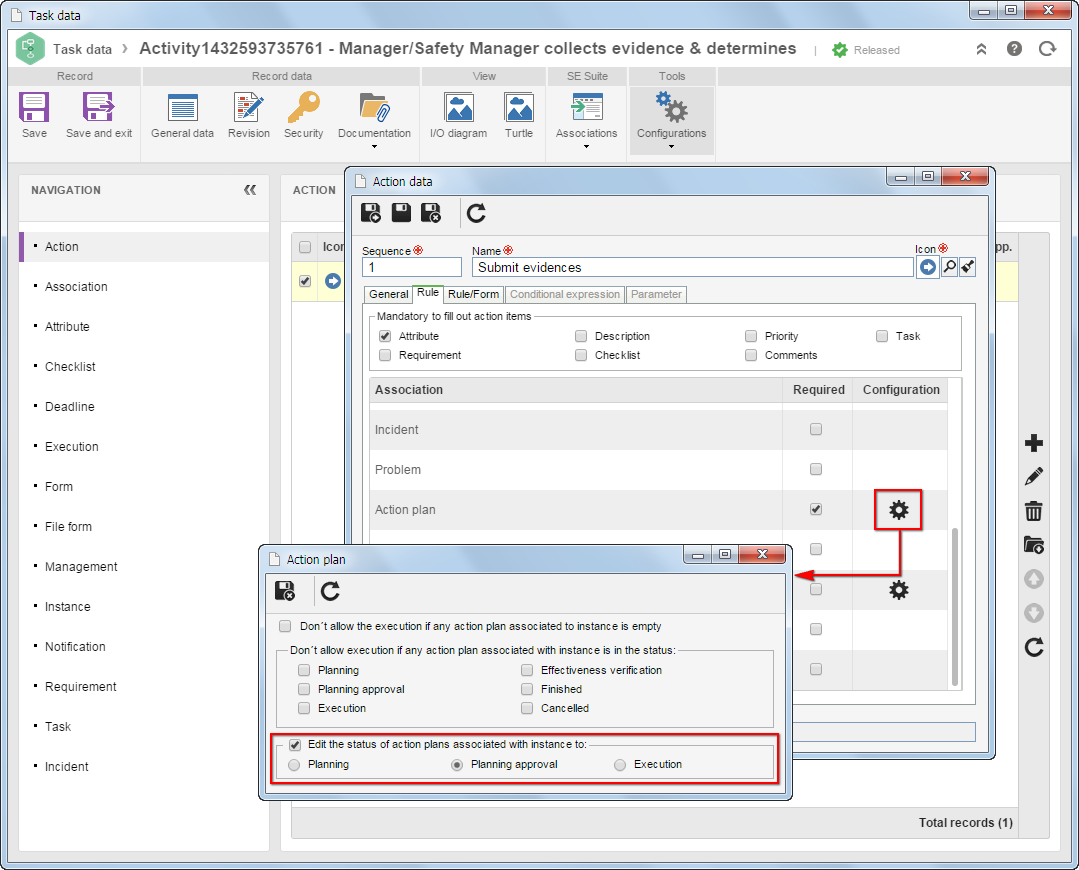The image size is (1079, 870).
Task: Select the Planning status radio button
Action: click(294, 765)
